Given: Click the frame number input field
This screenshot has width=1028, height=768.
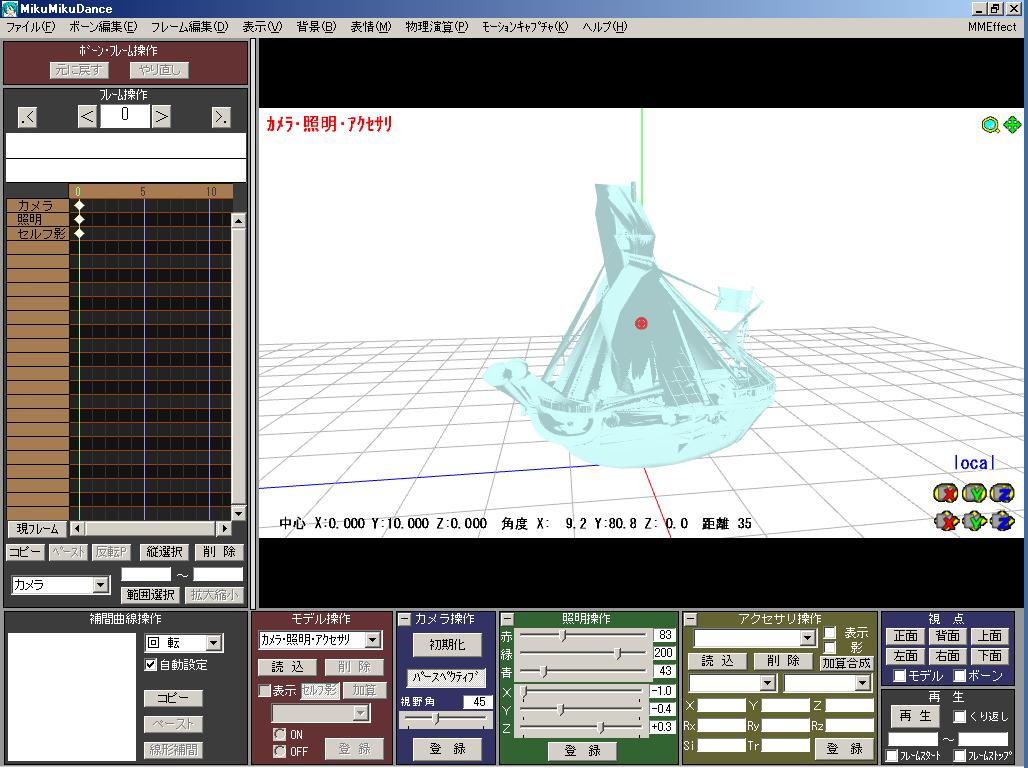Looking at the screenshot, I should [125, 116].
